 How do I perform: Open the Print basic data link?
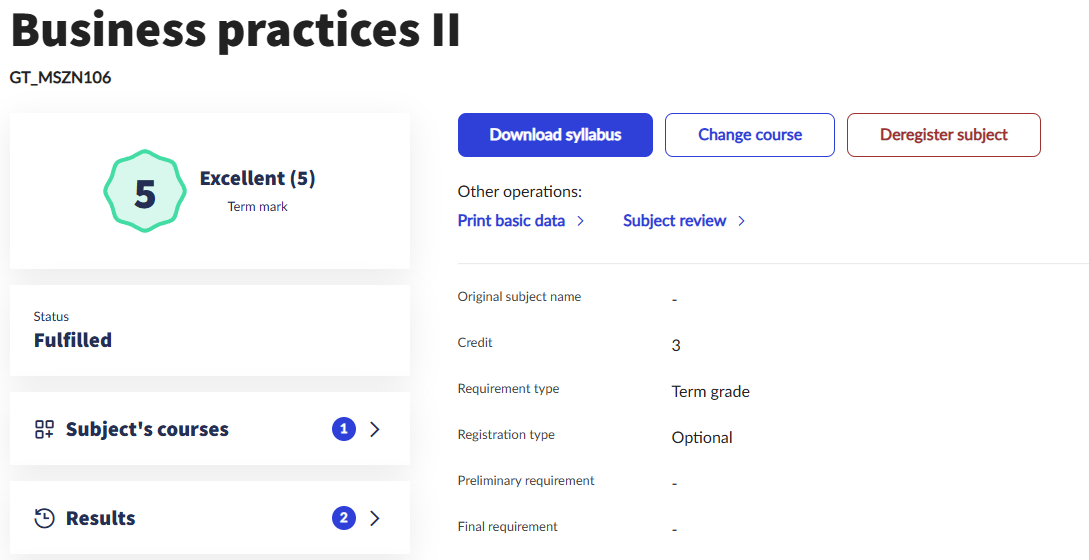[x=511, y=221]
